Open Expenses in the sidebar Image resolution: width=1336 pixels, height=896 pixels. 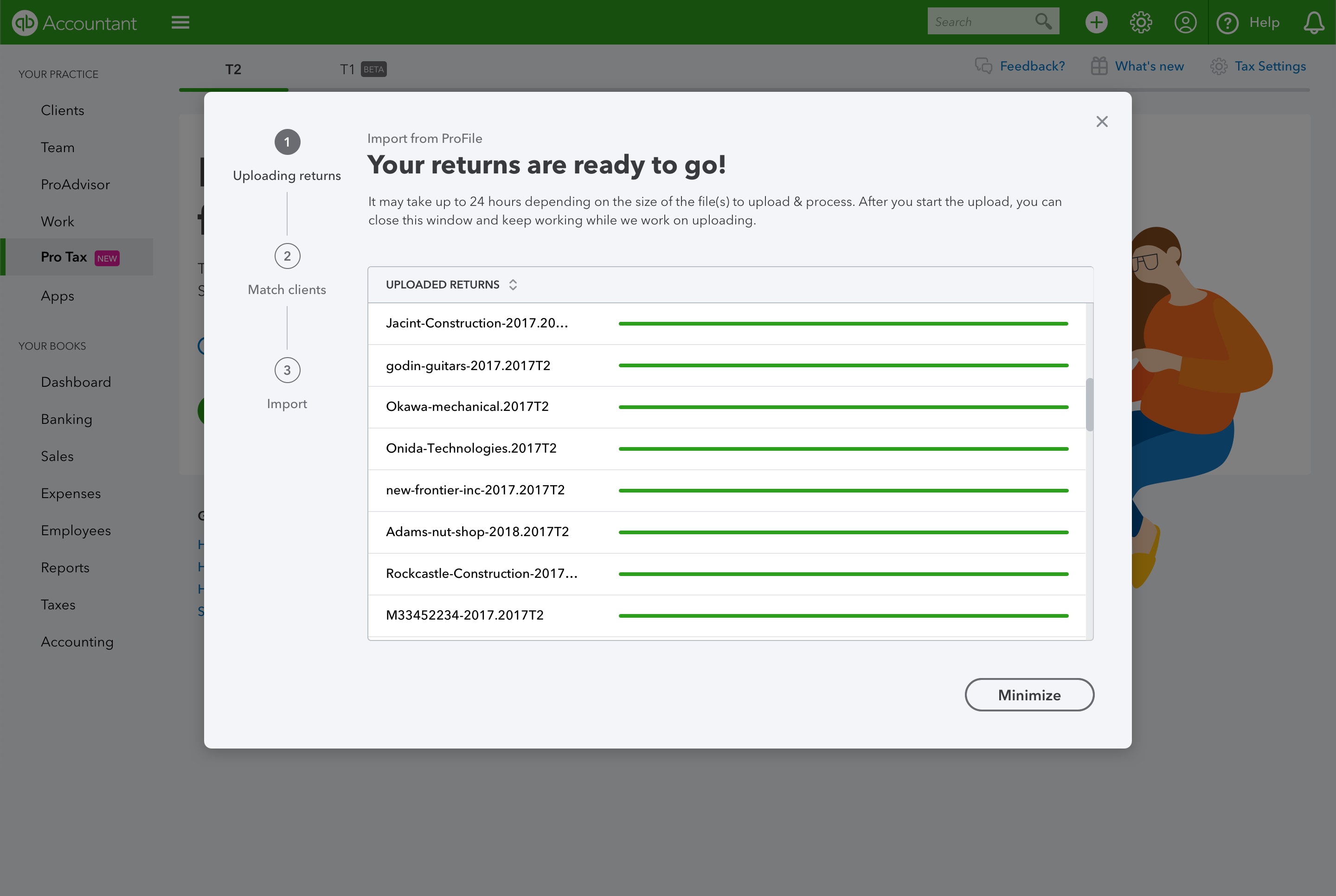coord(71,494)
